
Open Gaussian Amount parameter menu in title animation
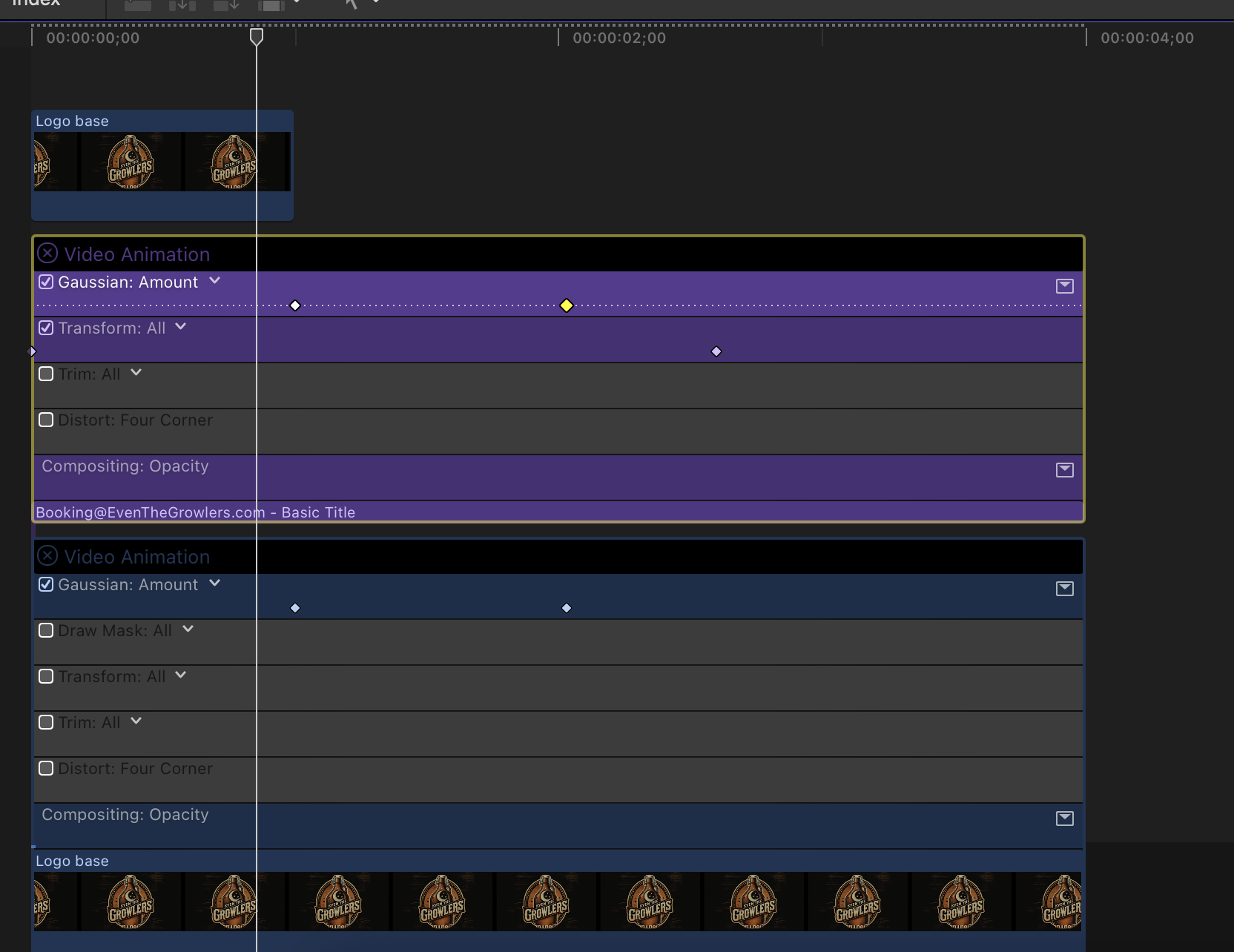click(x=215, y=281)
